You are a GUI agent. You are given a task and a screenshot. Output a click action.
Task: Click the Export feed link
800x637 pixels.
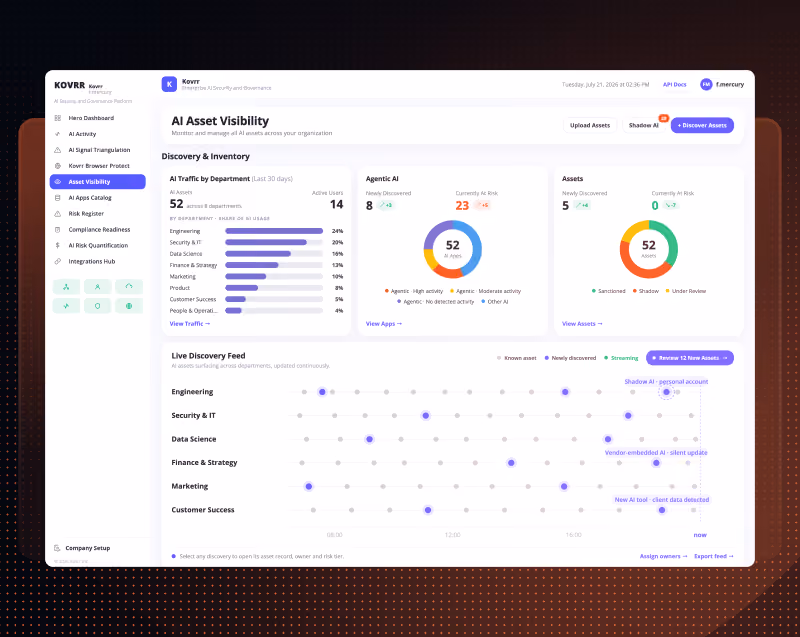[x=714, y=556]
